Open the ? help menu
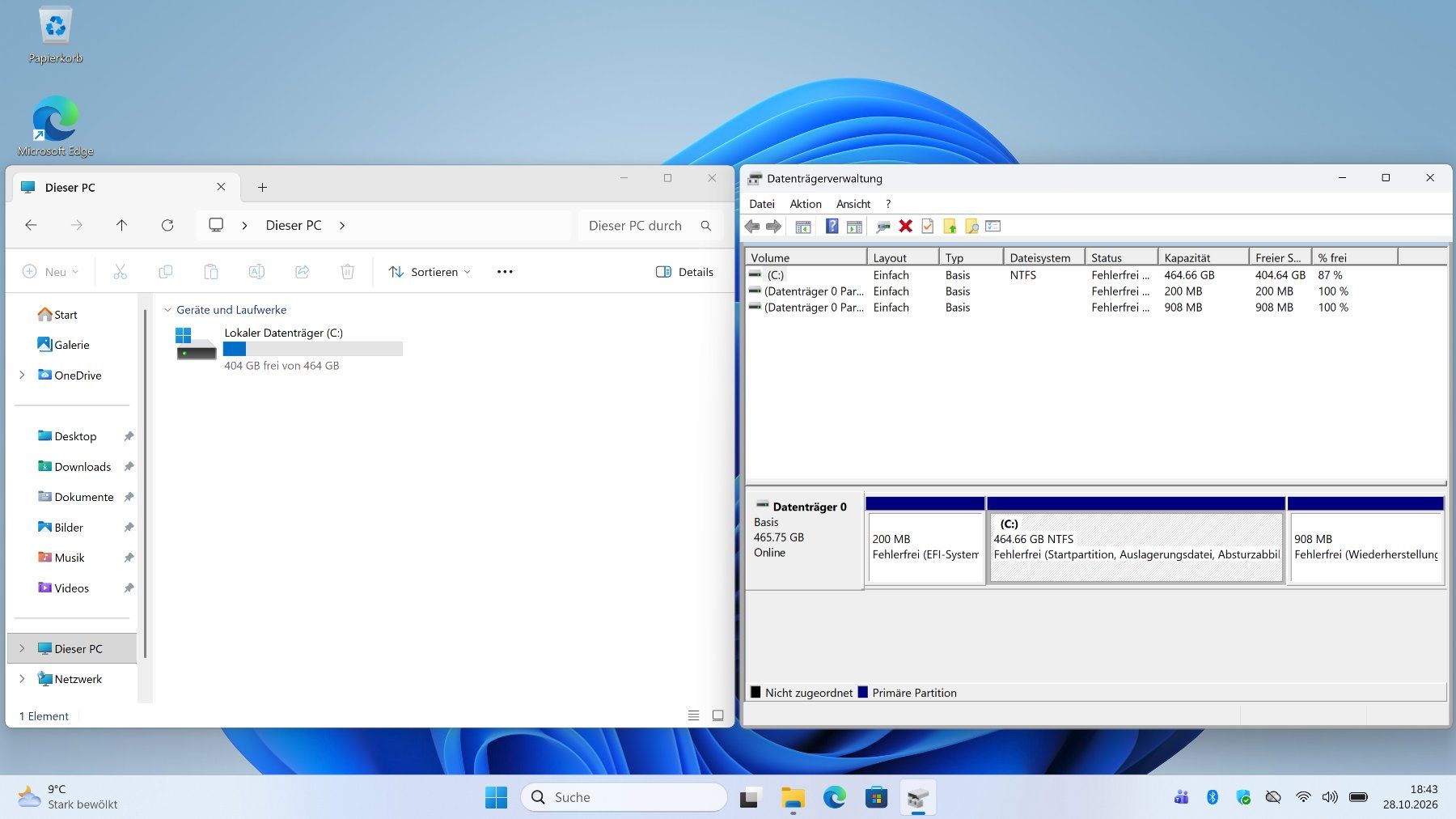This screenshot has width=1456, height=819. coord(888,204)
